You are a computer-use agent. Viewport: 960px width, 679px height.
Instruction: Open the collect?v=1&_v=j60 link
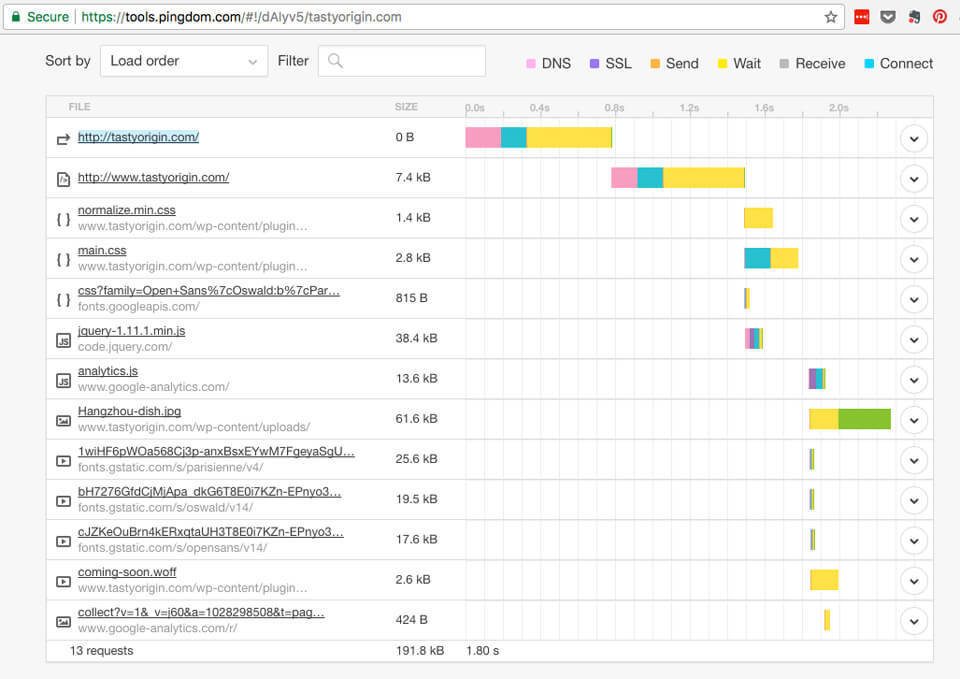coord(201,612)
